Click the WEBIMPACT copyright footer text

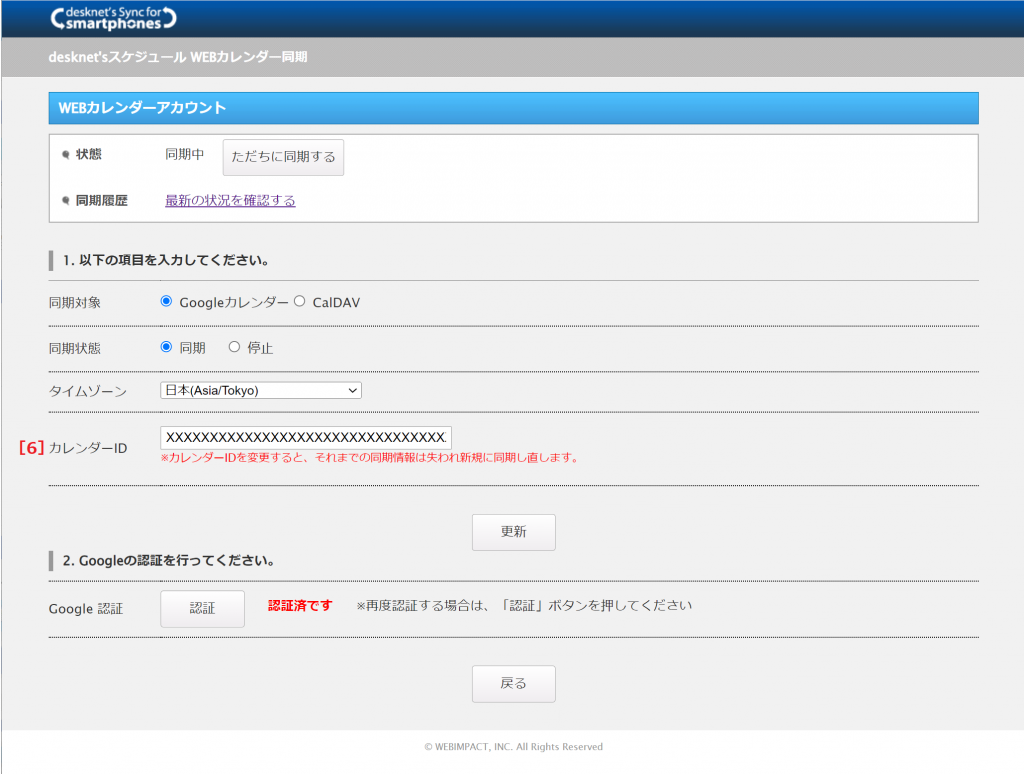[513, 747]
